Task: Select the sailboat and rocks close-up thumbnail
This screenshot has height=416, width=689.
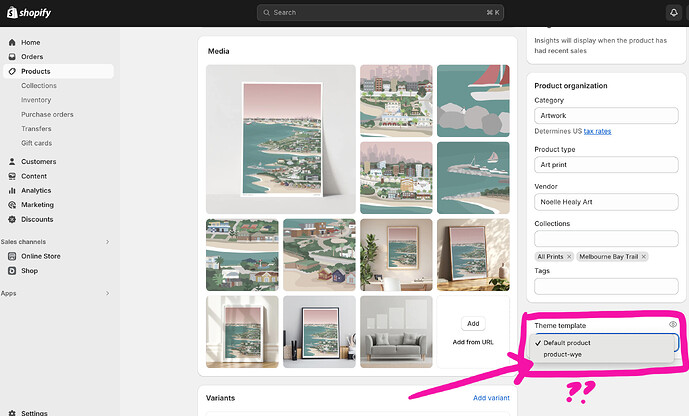Action: pos(473,101)
